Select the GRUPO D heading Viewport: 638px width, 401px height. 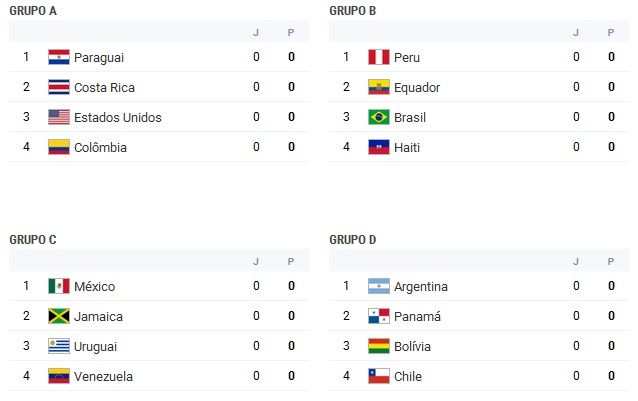[x=353, y=240]
